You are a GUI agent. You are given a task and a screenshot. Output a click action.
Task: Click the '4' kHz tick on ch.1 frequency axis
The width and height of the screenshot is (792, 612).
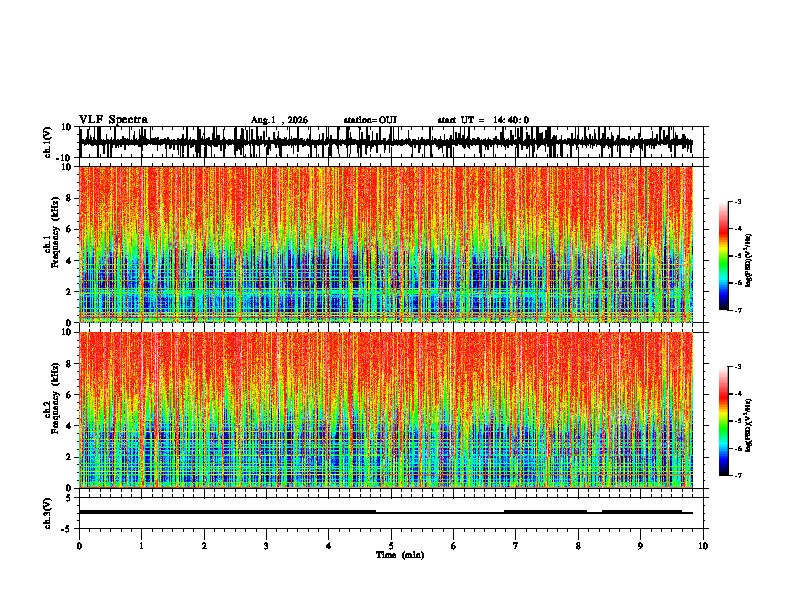coord(69,261)
